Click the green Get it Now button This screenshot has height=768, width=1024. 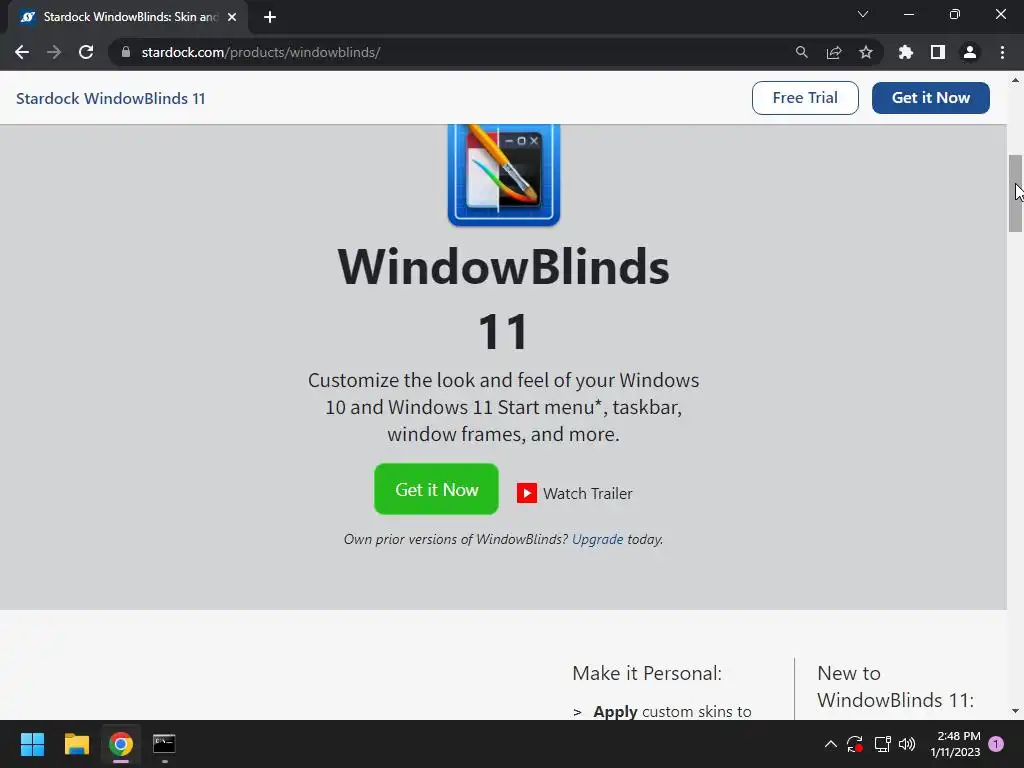tap(436, 489)
